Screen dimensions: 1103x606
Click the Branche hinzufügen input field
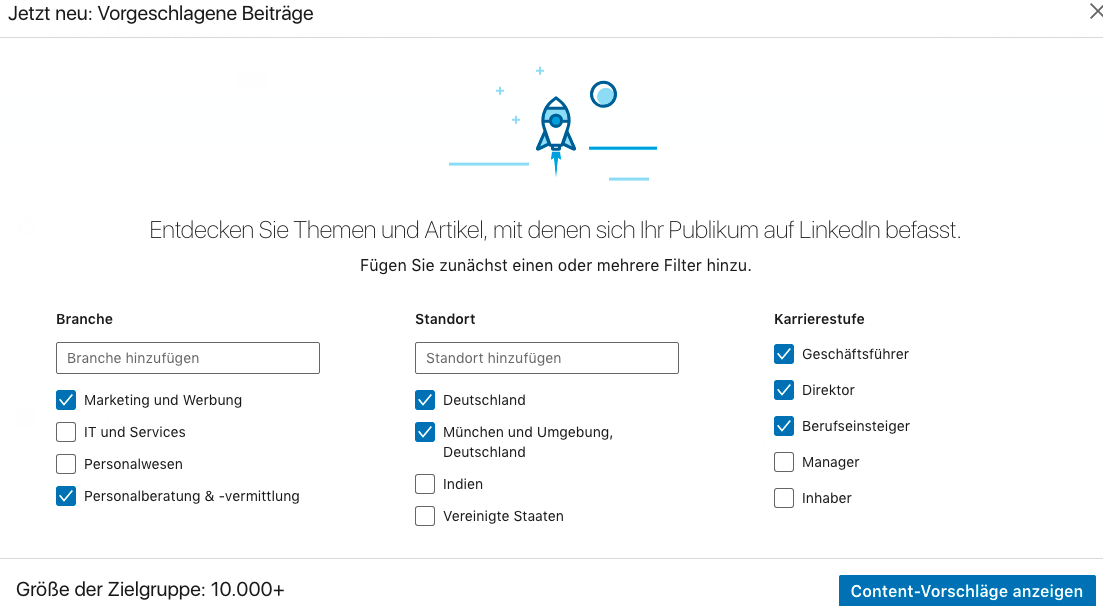point(188,358)
